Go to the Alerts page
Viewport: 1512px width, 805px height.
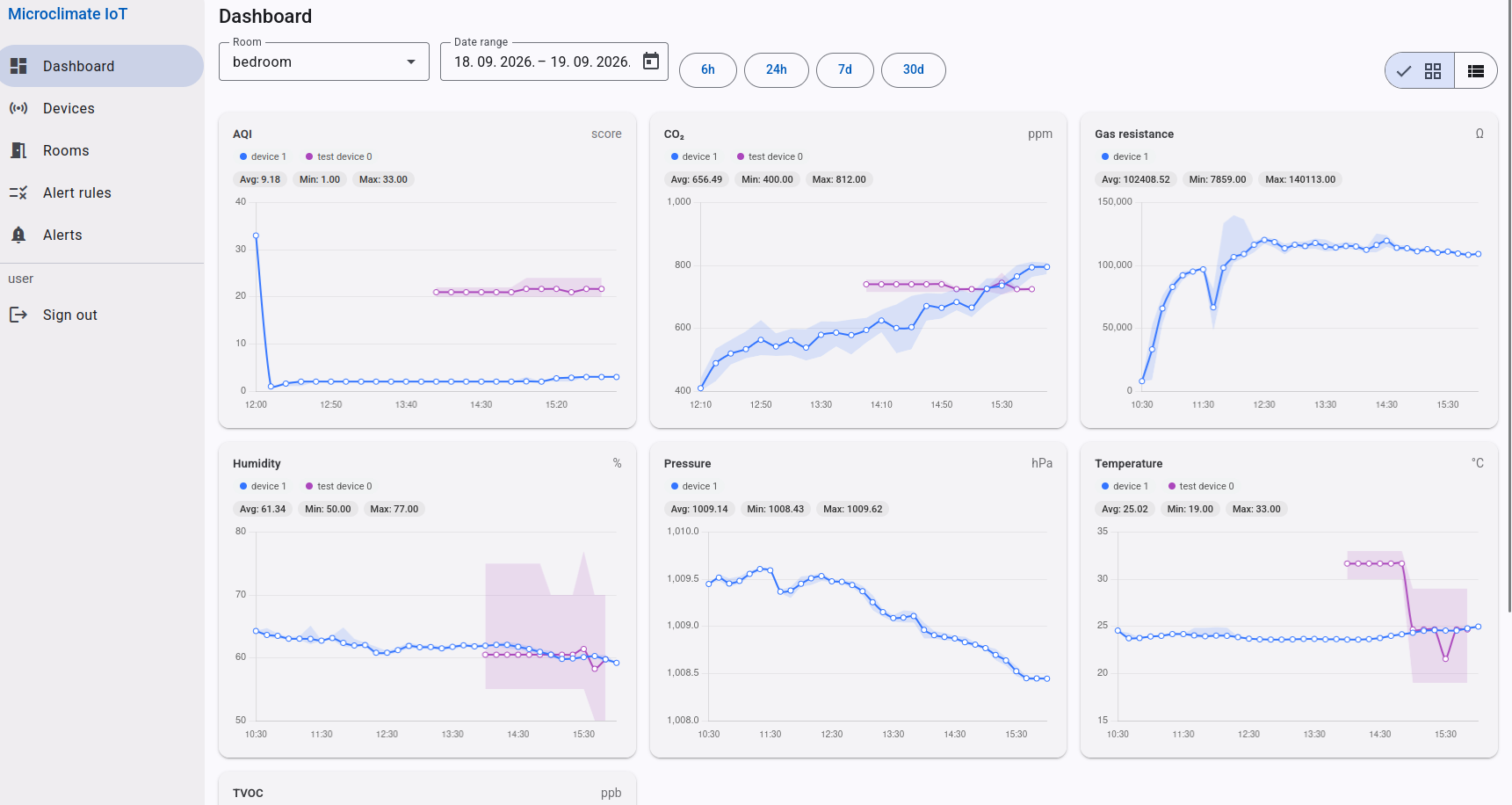point(102,235)
